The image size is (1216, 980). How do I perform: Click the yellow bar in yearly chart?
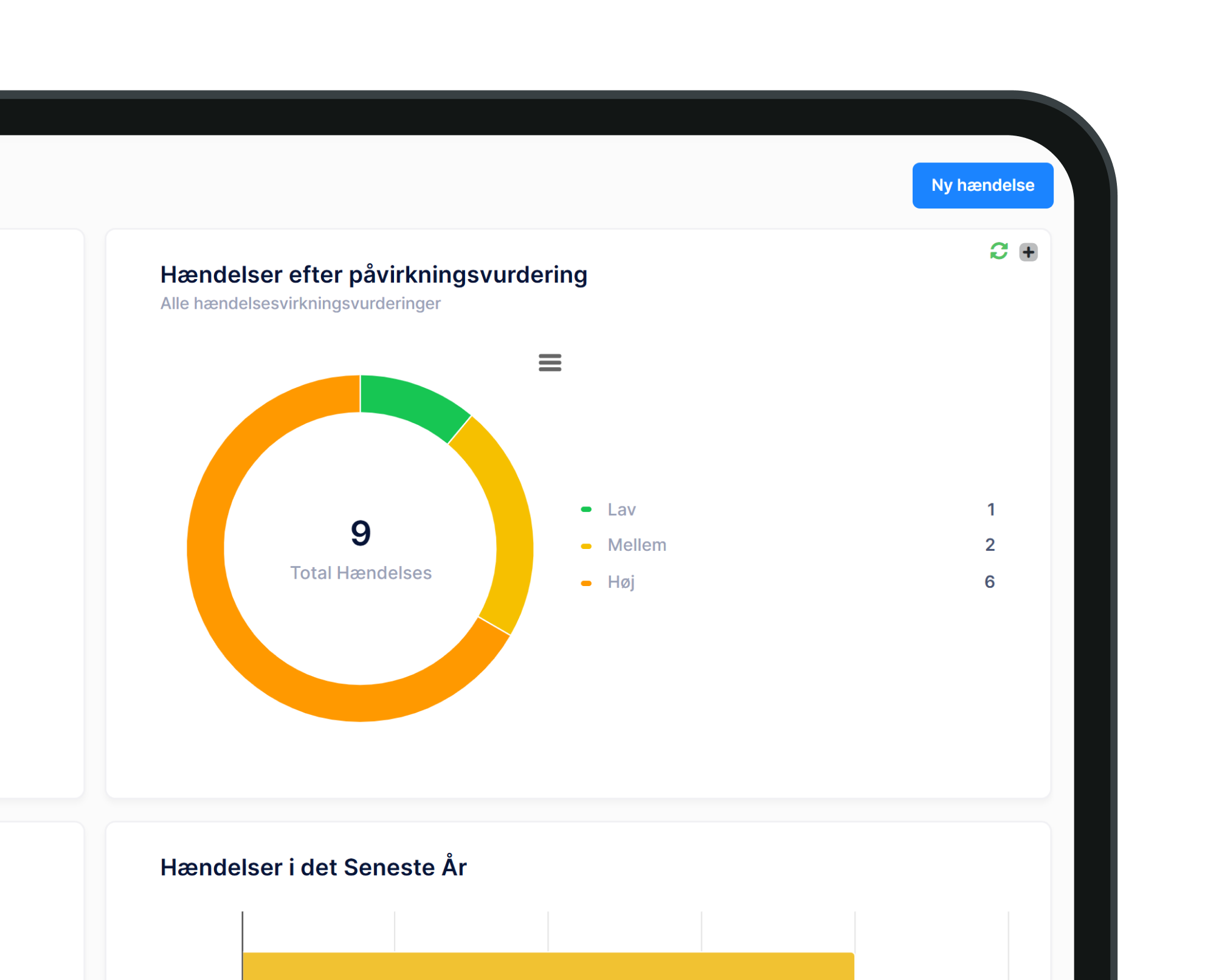point(547,965)
